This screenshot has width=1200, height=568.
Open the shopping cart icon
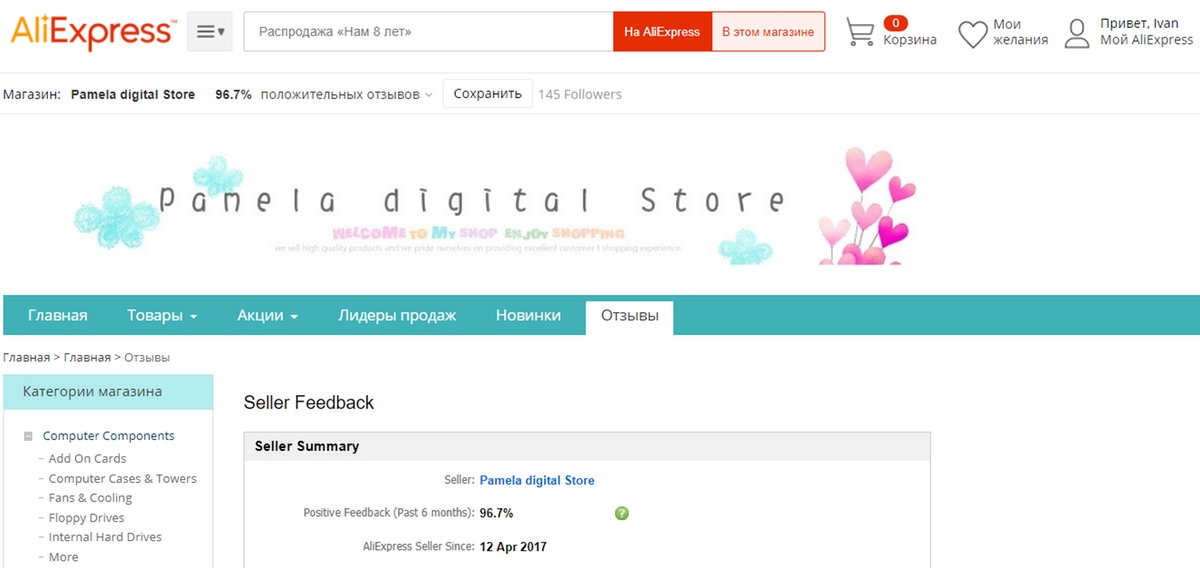[860, 32]
